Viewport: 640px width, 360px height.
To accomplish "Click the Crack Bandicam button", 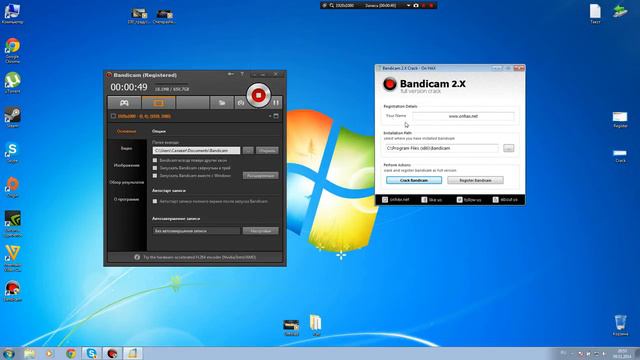I will (x=414, y=180).
